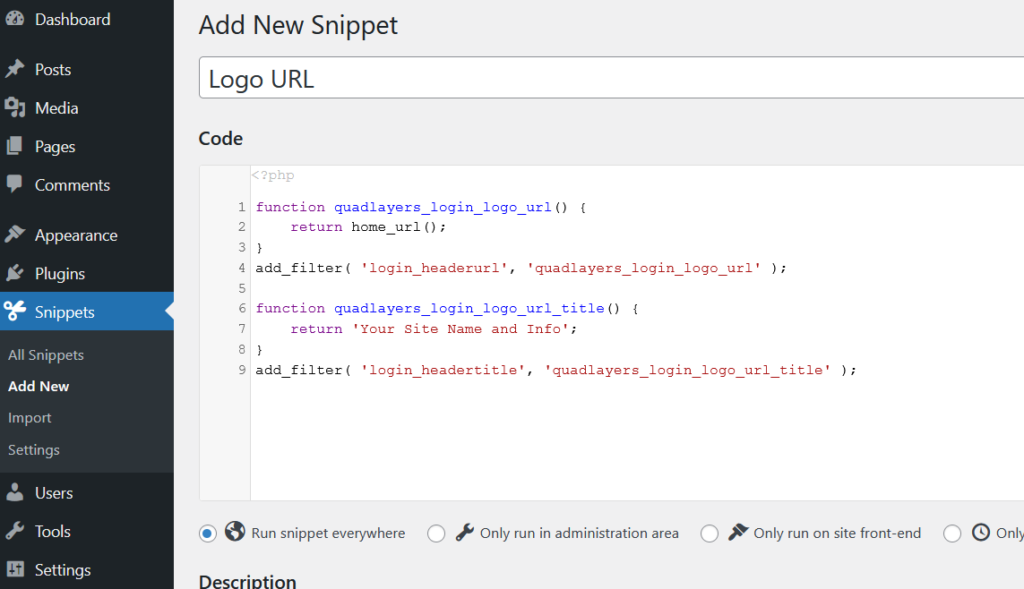
Task: Select the Run snippet everywhere radio button
Action: click(208, 533)
